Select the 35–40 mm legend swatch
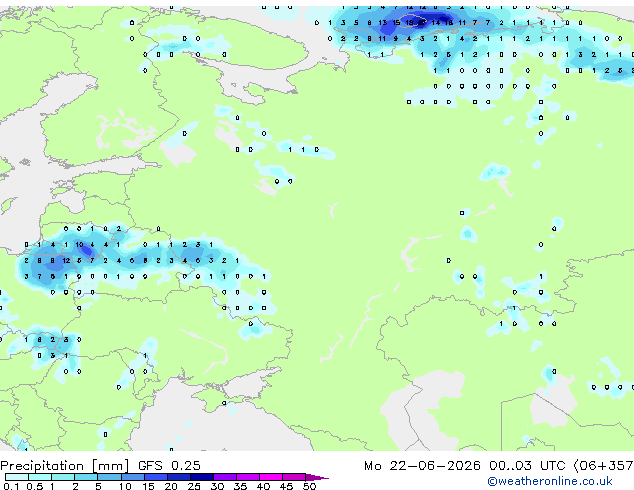Image resolution: width=634 pixels, height=490 pixels. point(247,477)
